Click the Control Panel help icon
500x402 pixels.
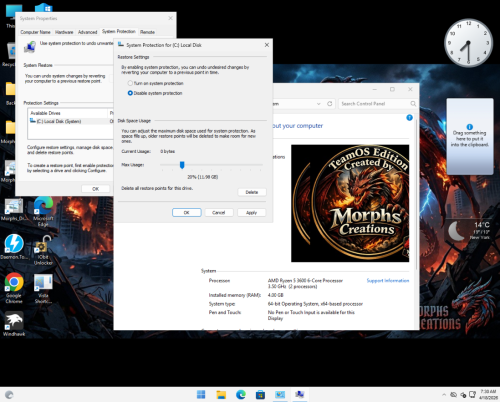[x=409, y=117]
